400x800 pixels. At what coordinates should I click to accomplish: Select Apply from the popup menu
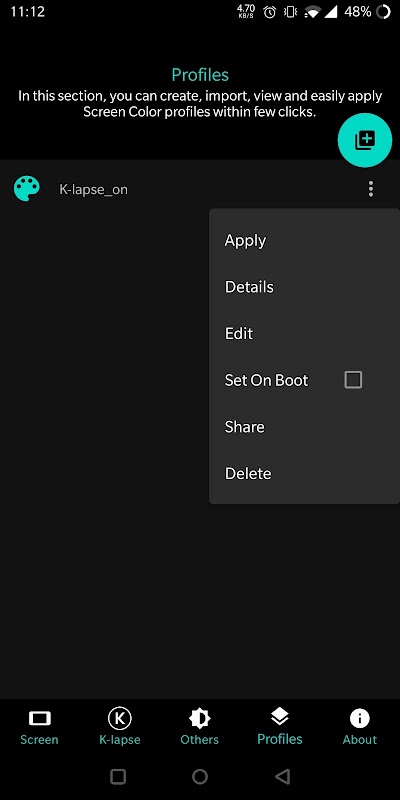[x=245, y=241]
